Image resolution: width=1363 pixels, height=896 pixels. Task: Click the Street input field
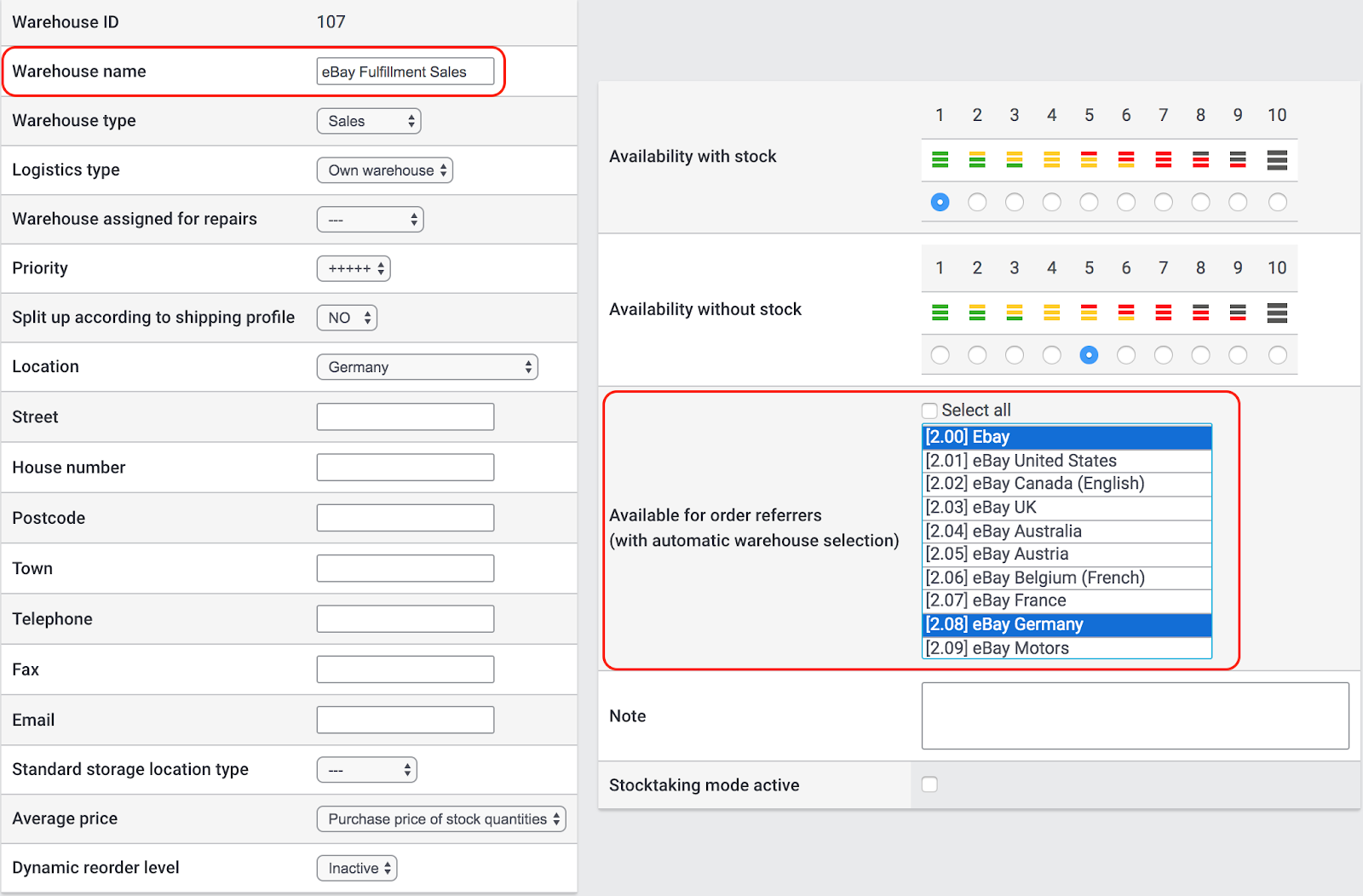405,417
